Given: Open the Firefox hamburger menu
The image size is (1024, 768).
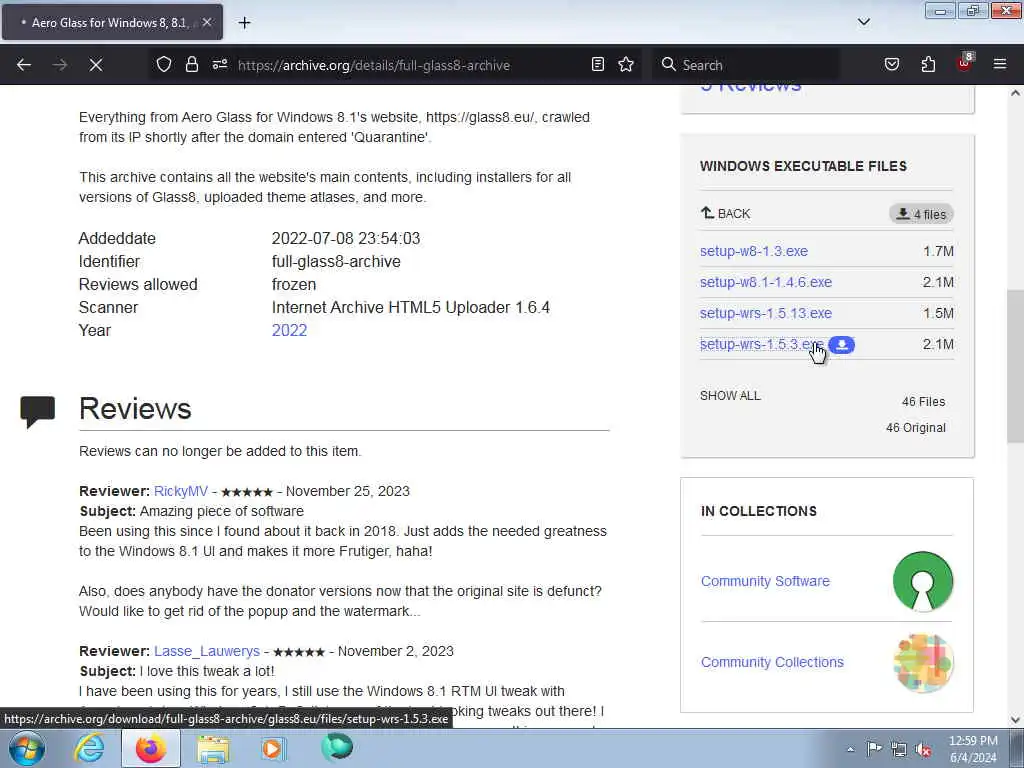Looking at the screenshot, I should click(x=1000, y=64).
